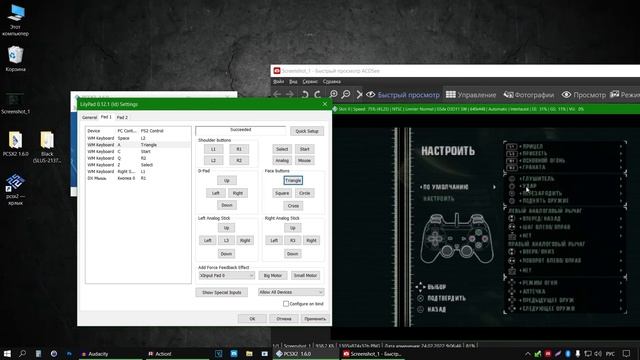The width and height of the screenshot is (640, 360).
Task: Switch to ACDSee 'Управление' mode
Action: pos(471,95)
